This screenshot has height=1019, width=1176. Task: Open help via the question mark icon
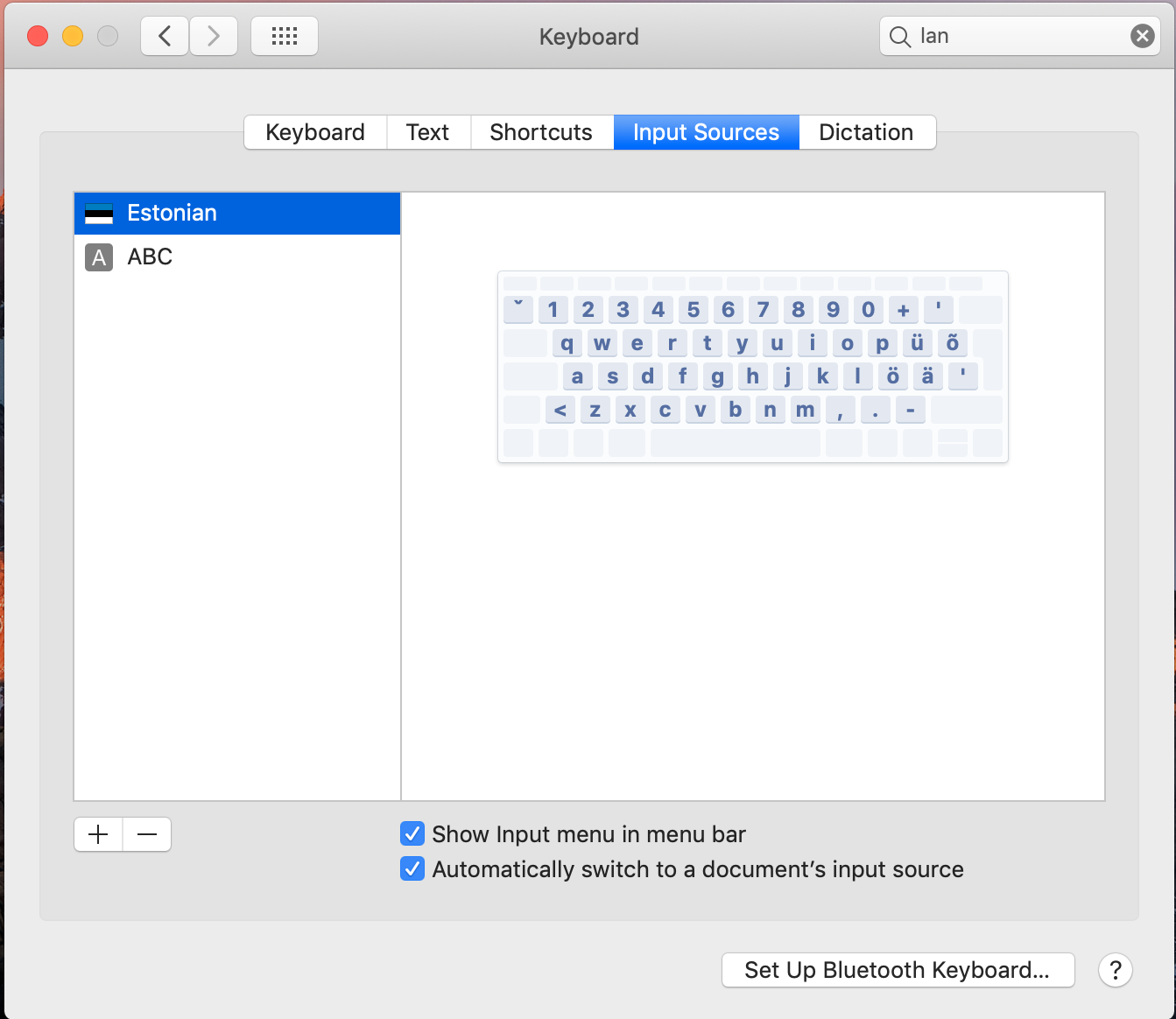point(1115,970)
